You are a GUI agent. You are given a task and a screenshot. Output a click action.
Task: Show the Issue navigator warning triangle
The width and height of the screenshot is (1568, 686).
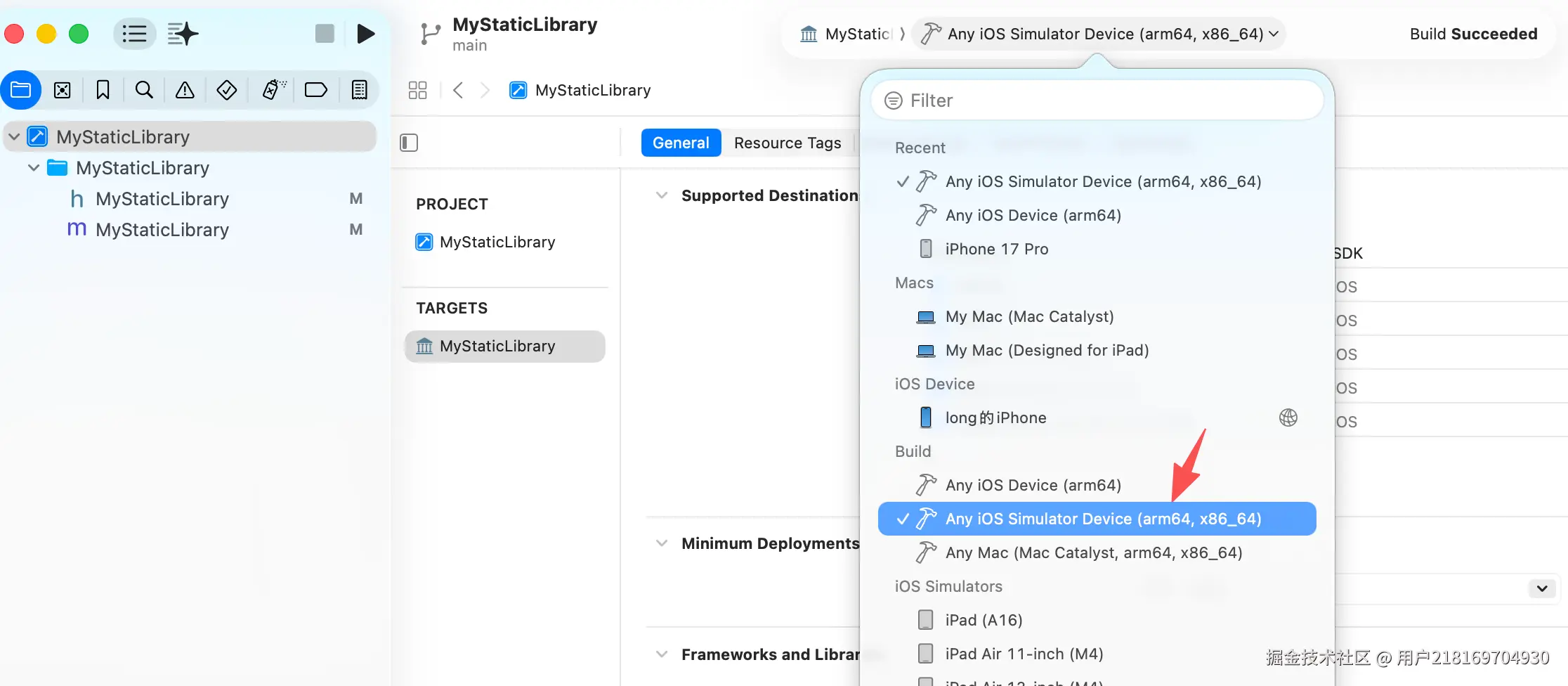185,90
